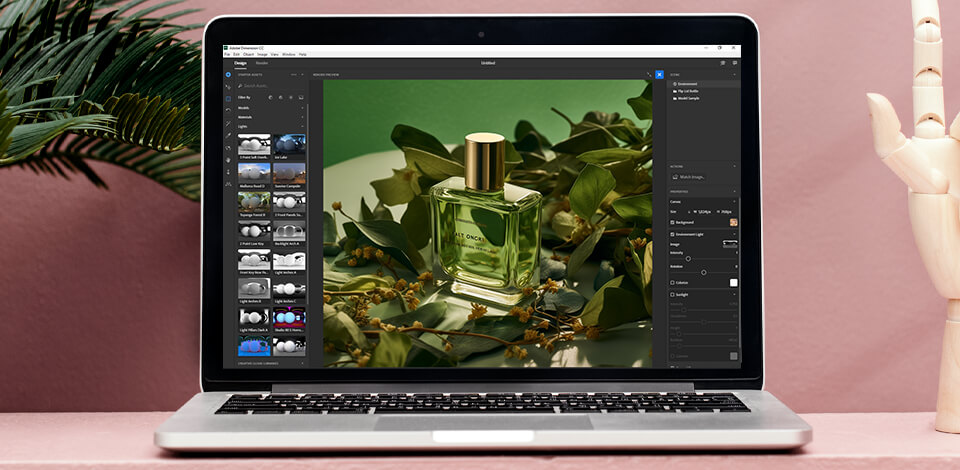Collapse the Canvas properties section

(x=735, y=201)
